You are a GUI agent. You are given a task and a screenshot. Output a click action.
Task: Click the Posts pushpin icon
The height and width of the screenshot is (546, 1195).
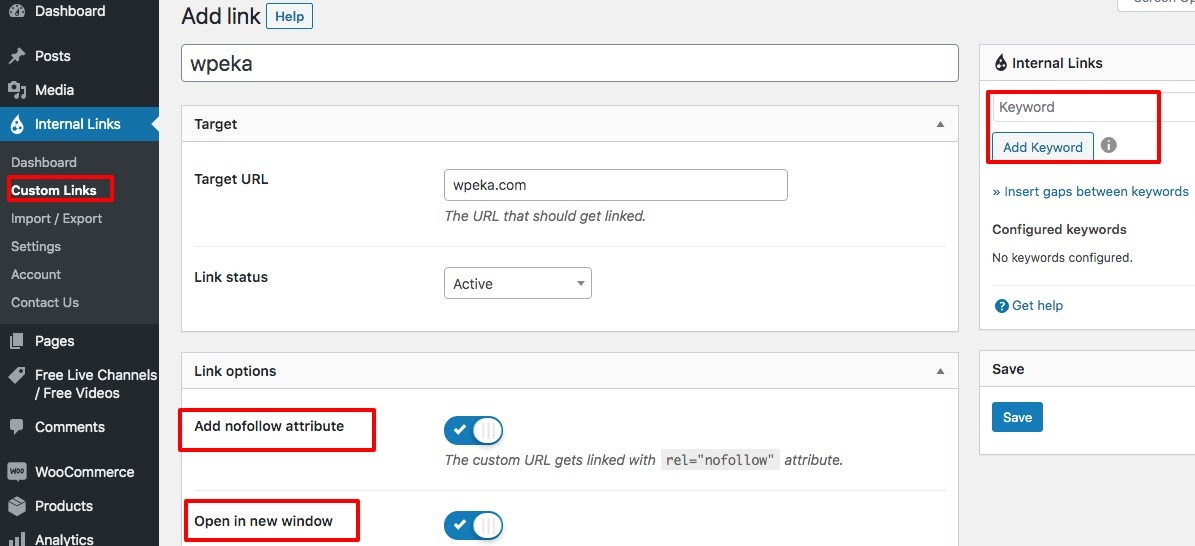(x=16, y=56)
